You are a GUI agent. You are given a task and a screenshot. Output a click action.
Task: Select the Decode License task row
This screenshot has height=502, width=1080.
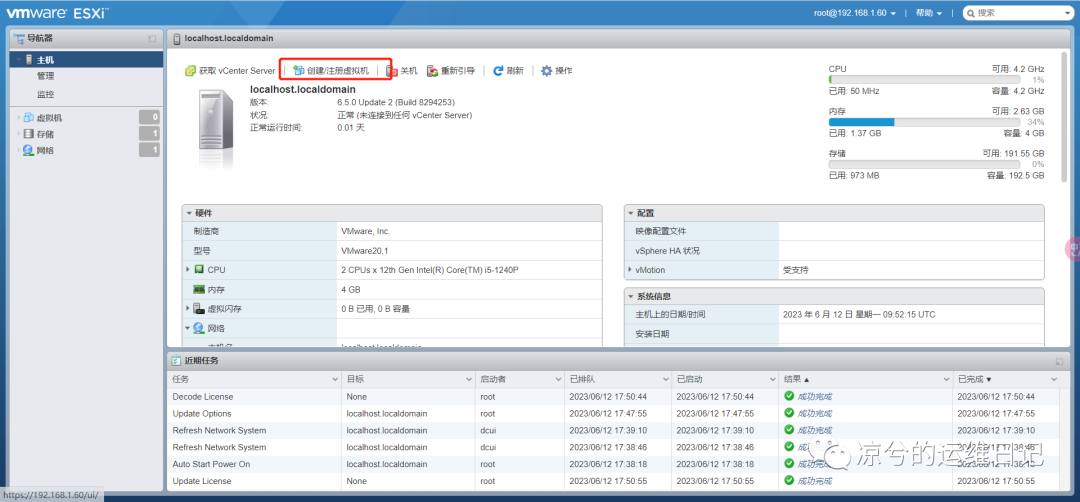pyautogui.click(x=614, y=397)
